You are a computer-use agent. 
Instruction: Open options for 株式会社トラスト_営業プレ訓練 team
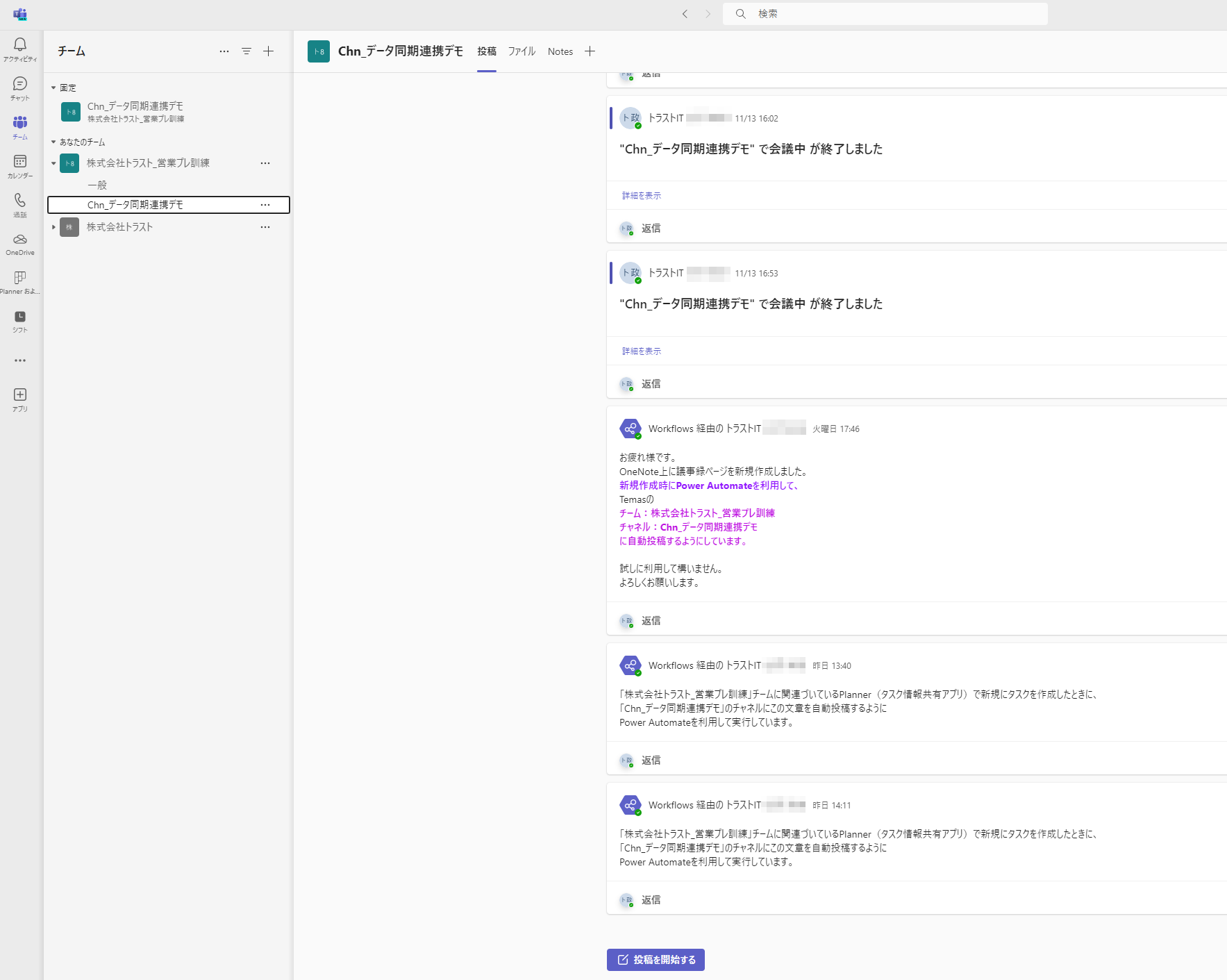[x=265, y=163]
